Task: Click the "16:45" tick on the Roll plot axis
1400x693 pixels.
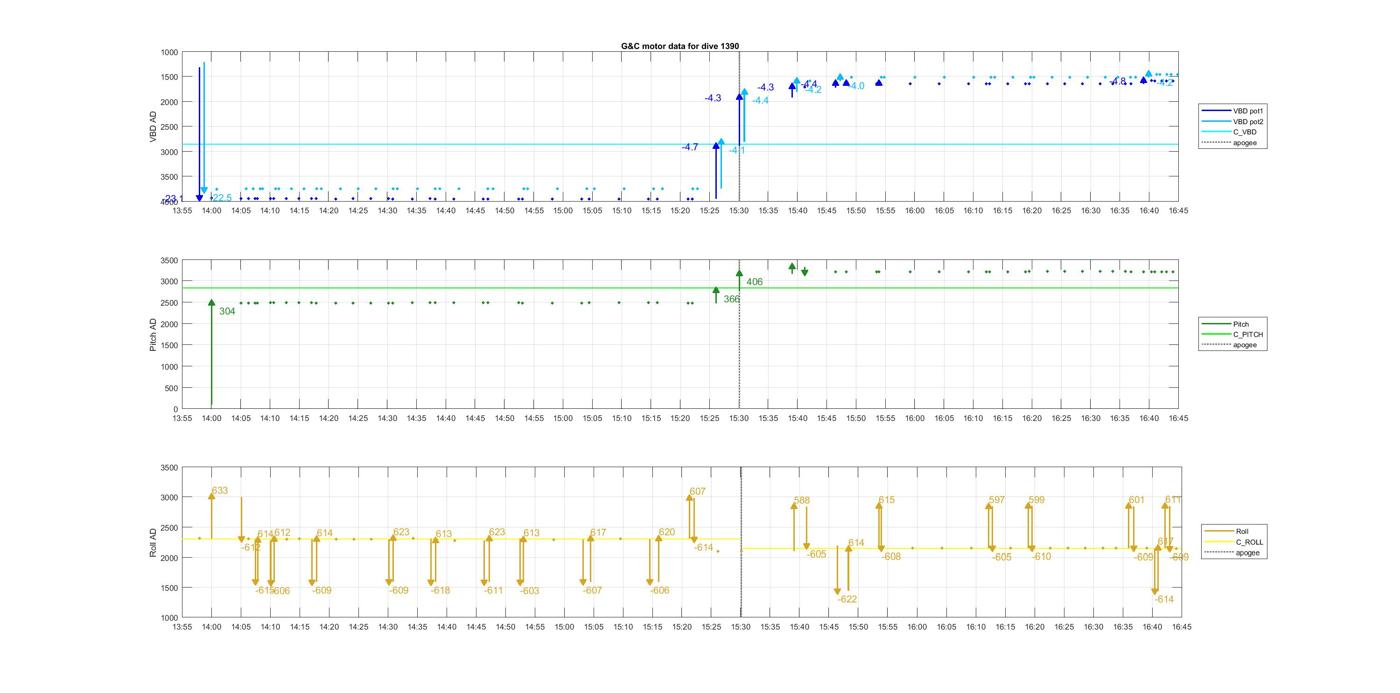Action: [x=1181, y=627]
